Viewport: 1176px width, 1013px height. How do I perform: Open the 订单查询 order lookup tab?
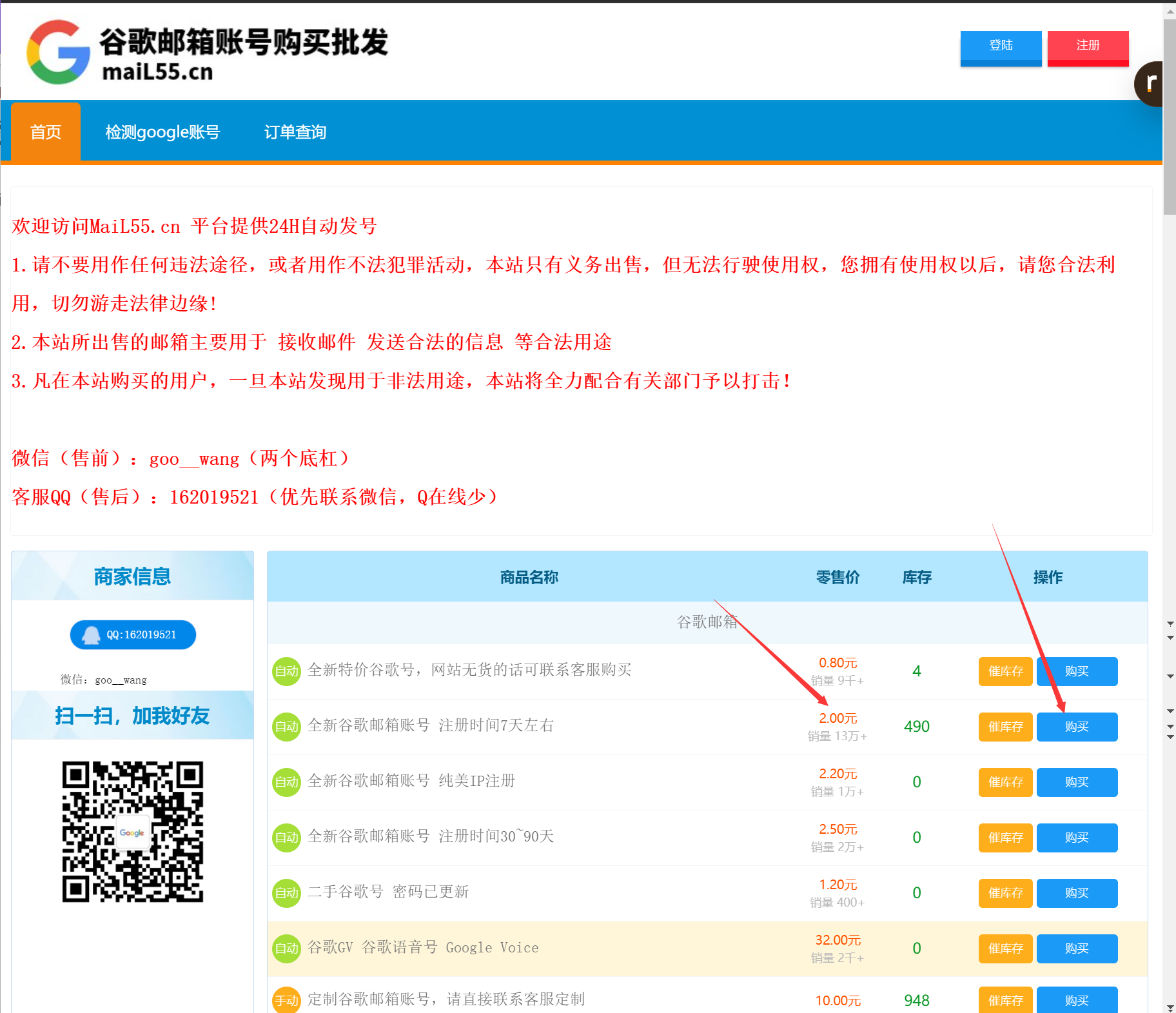pyautogui.click(x=295, y=132)
